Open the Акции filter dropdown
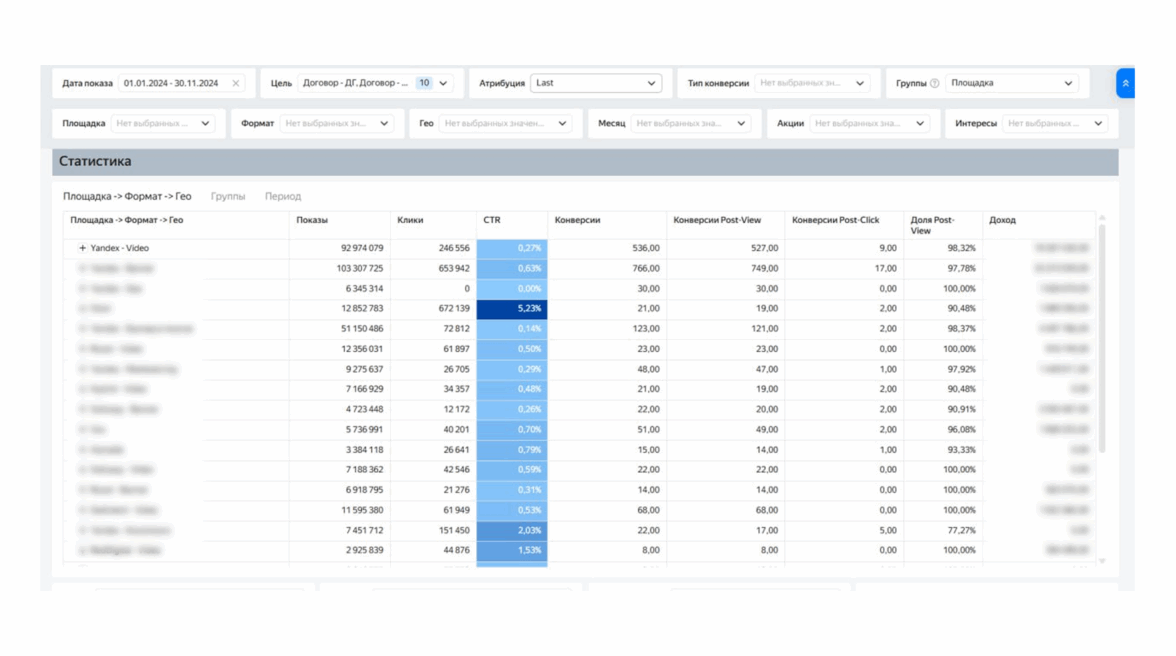The width and height of the screenshot is (1176, 656). coord(868,124)
